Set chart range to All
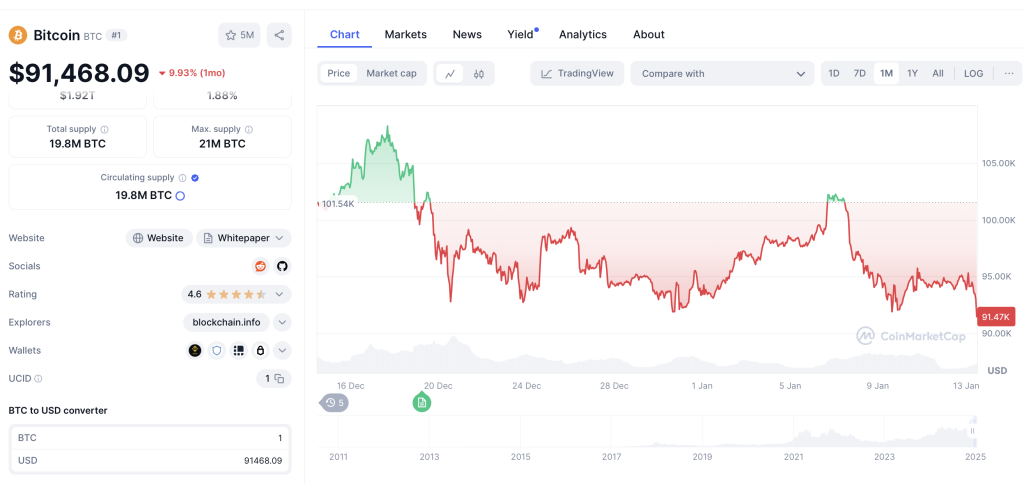This screenshot has width=1024, height=484. click(x=938, y=74)
